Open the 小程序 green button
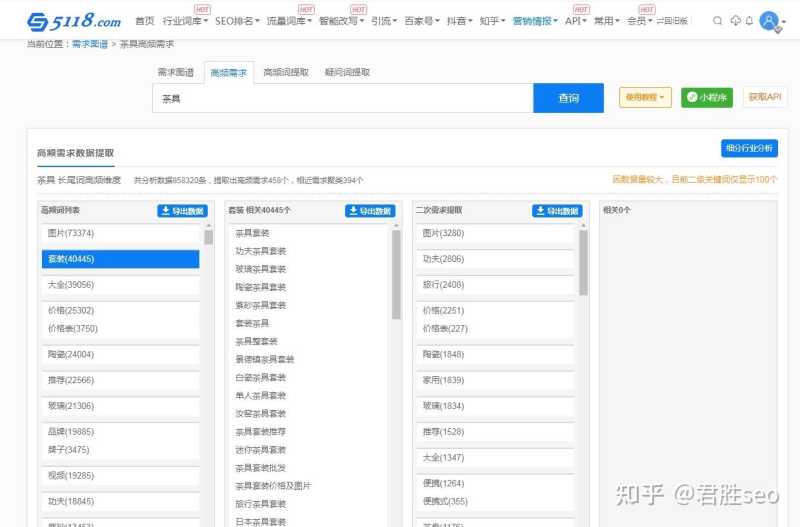Image resolution: width=800 pixels, height=527 pixels. tap(707, 97)
